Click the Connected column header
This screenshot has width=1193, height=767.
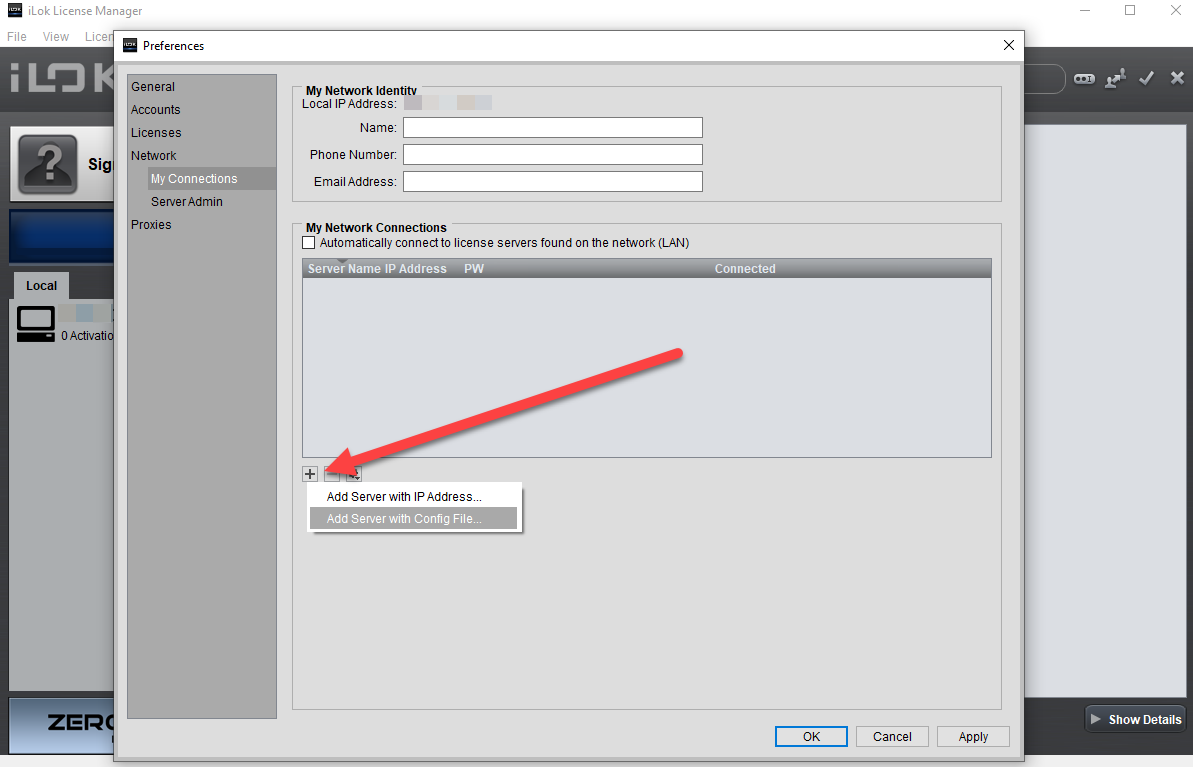745,269
